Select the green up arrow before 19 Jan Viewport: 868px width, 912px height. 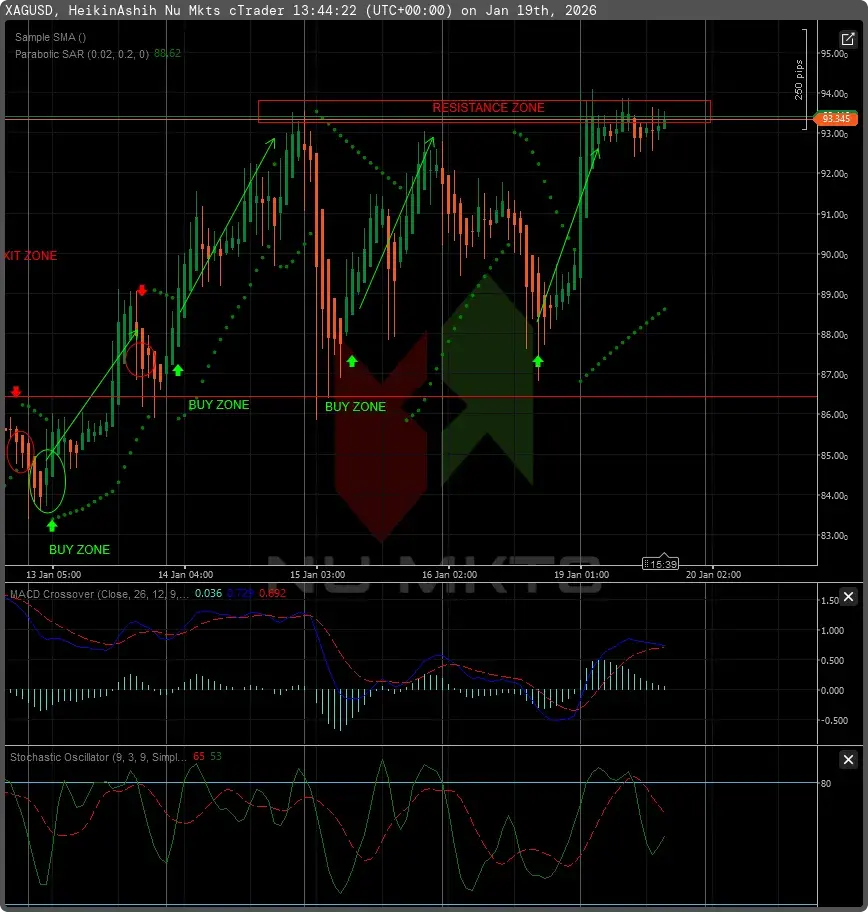(539, 360)
